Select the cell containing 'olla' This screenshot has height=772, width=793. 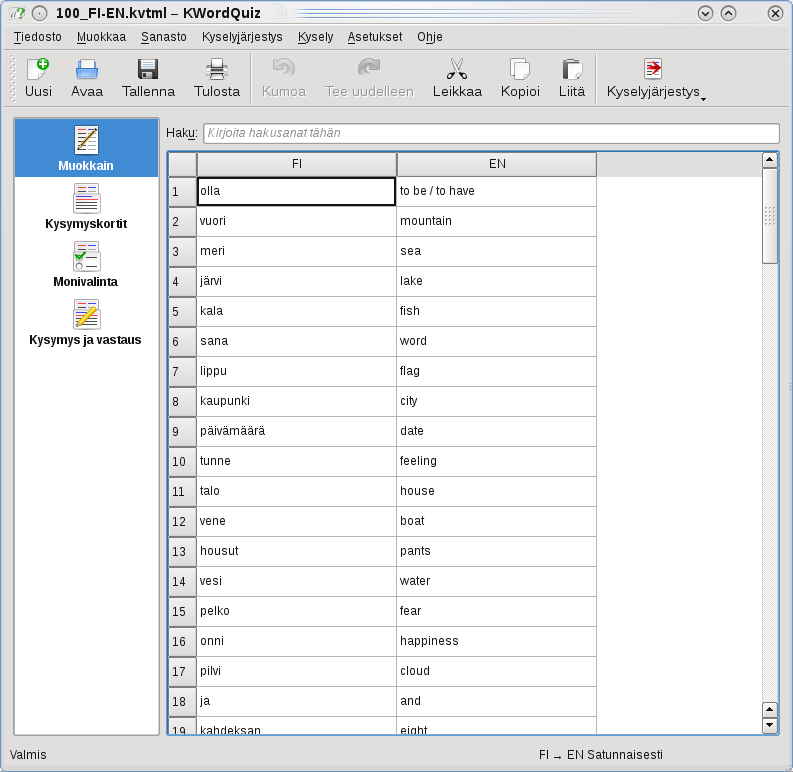click(296, 191)
